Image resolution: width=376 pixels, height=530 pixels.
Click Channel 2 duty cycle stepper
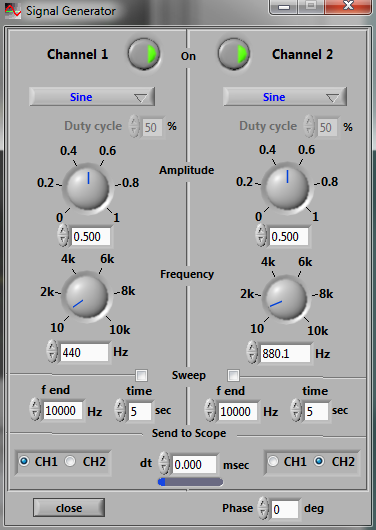(309, 127)
